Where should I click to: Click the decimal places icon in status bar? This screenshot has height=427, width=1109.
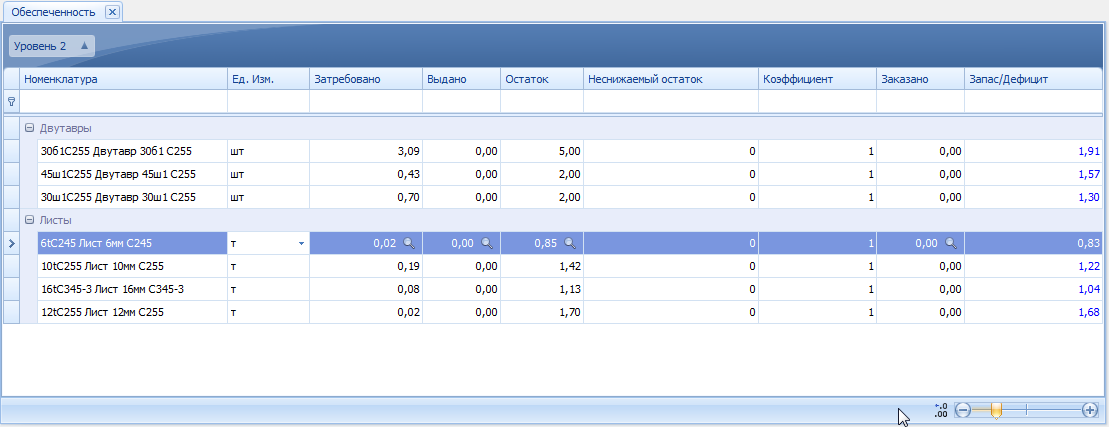pyautogui.click(x=939, y=410)
